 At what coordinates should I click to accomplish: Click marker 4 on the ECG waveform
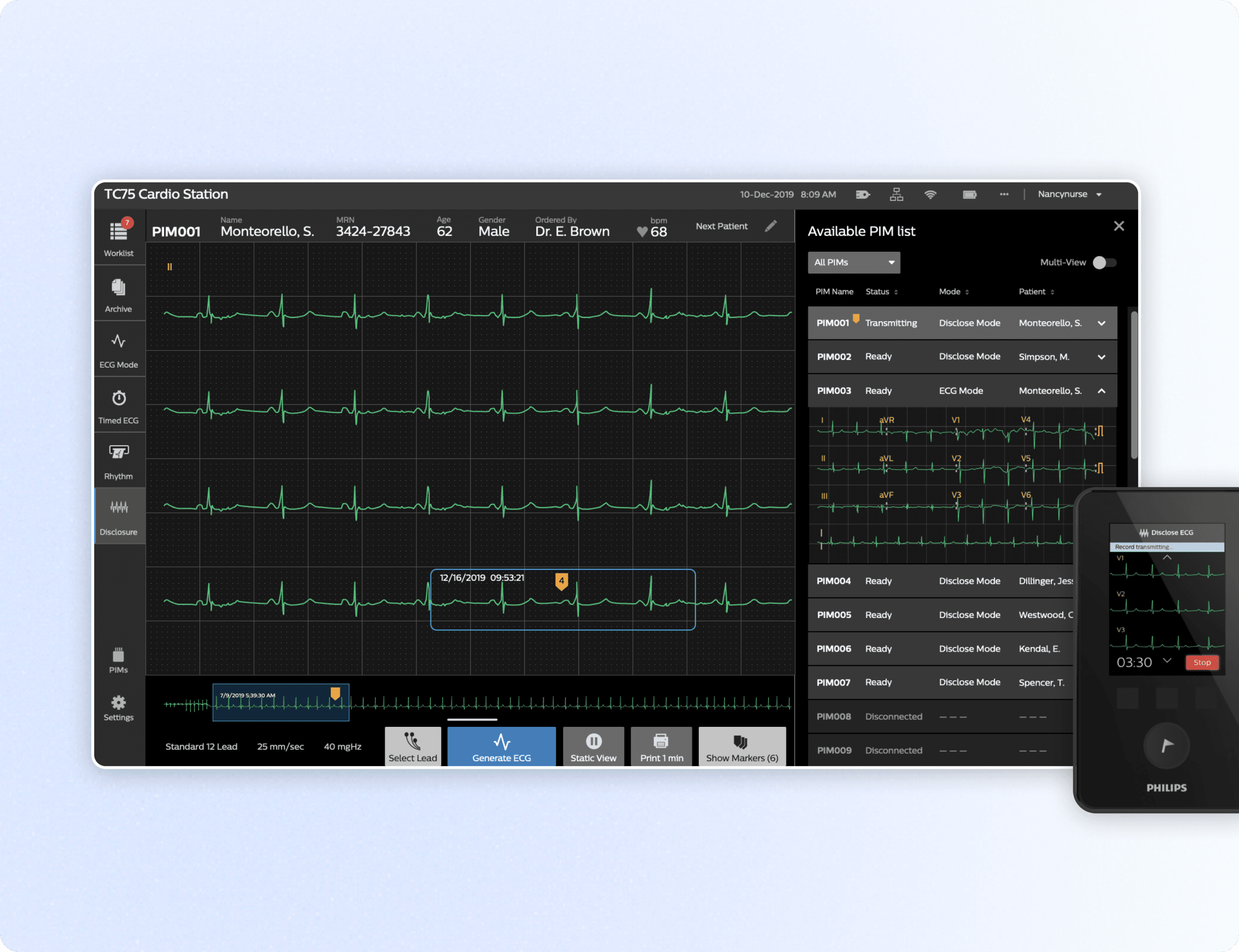tap(561, 581)
